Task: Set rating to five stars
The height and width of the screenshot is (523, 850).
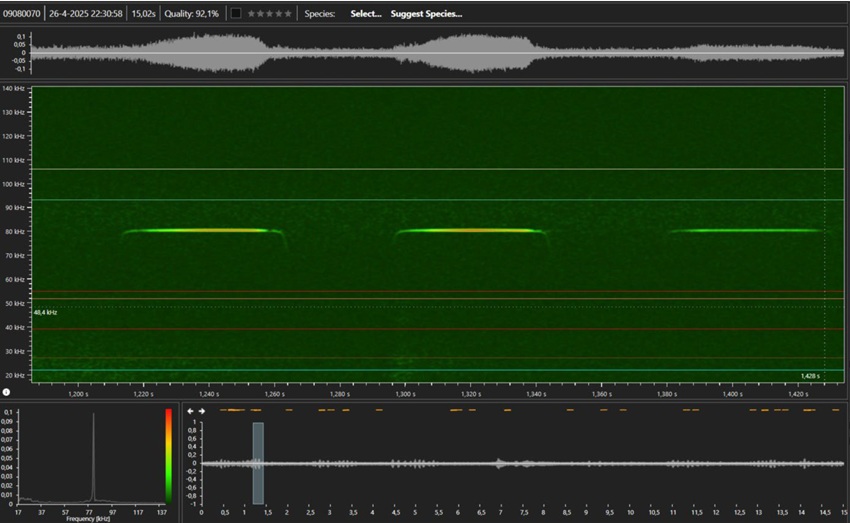Action: pyautogui.click(x=289, y=14)
